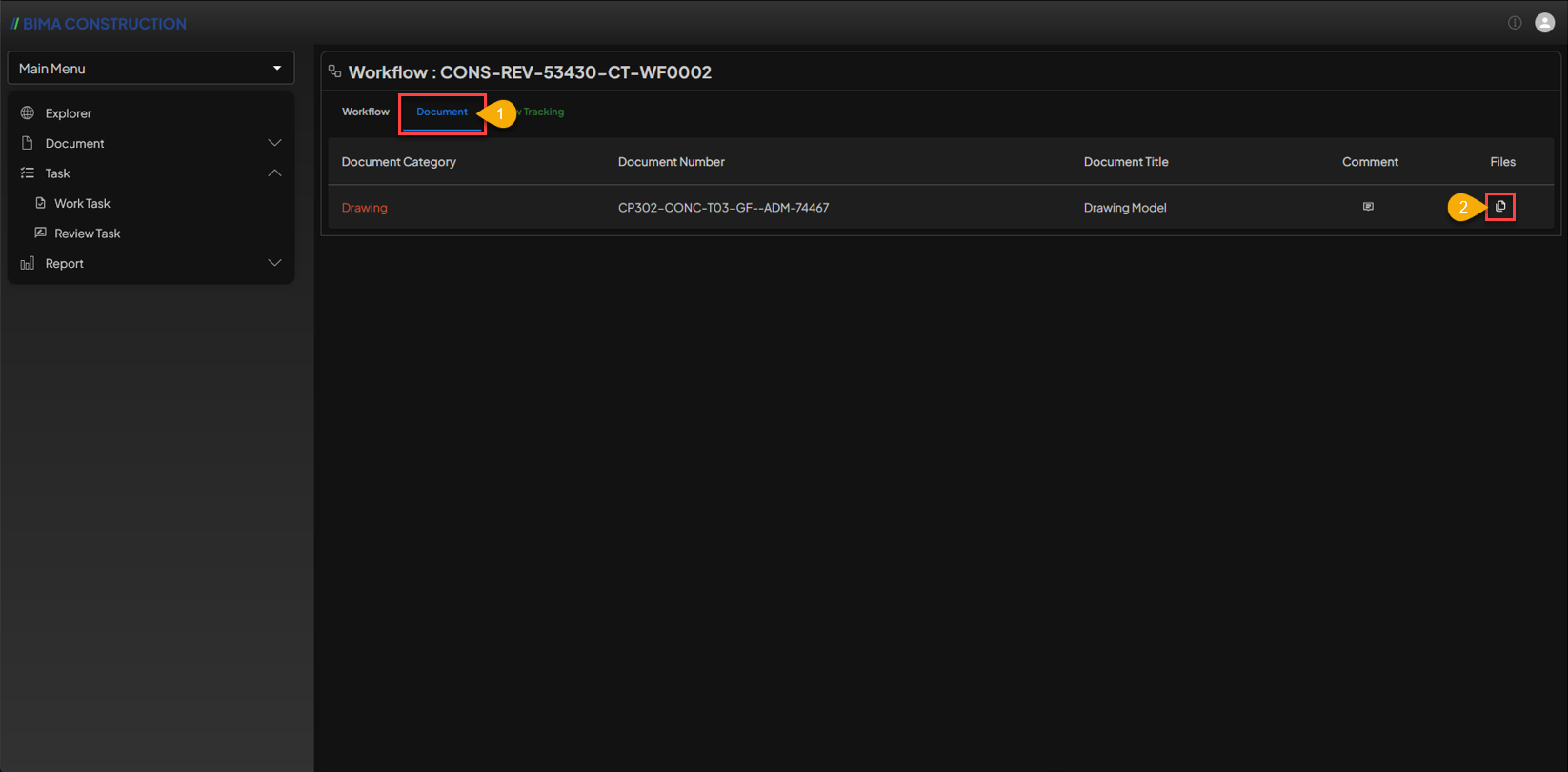The height and width of the screenshot is (772, 1568).
Task: Click the workflow icon beside the page title
Action: (335, 71)
